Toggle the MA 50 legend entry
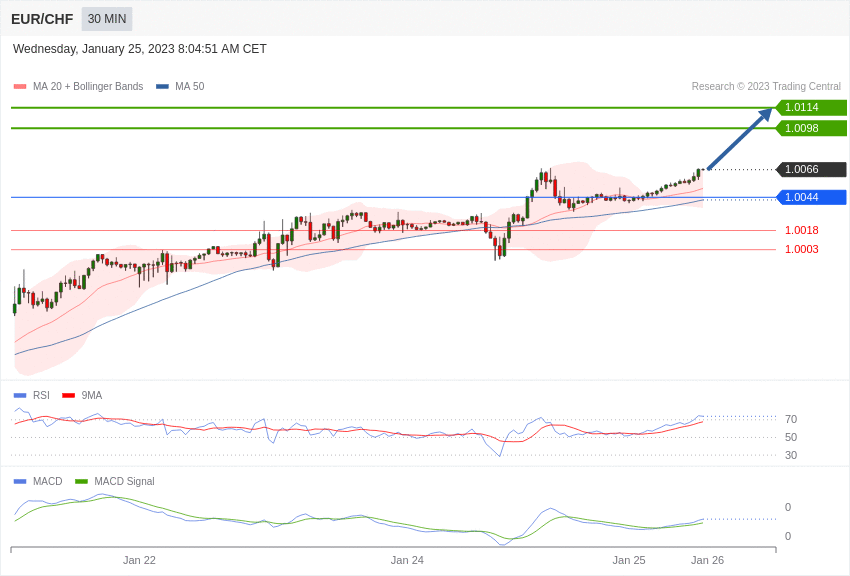The width and height of the screenshot is (850, 576). (x=189, y=87)
